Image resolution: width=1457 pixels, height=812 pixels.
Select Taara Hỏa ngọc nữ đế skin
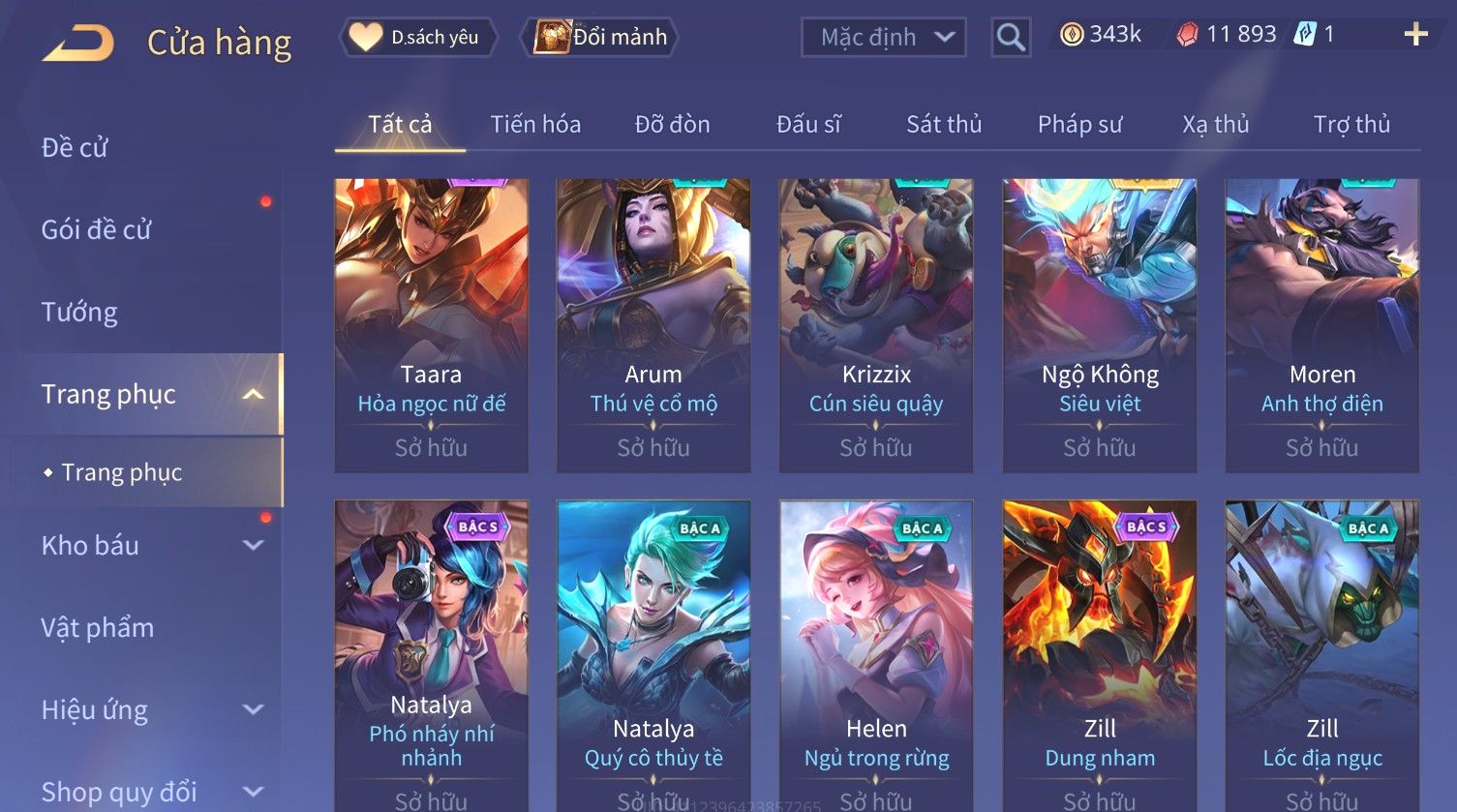pyautogui.click(x=431, y=325)
